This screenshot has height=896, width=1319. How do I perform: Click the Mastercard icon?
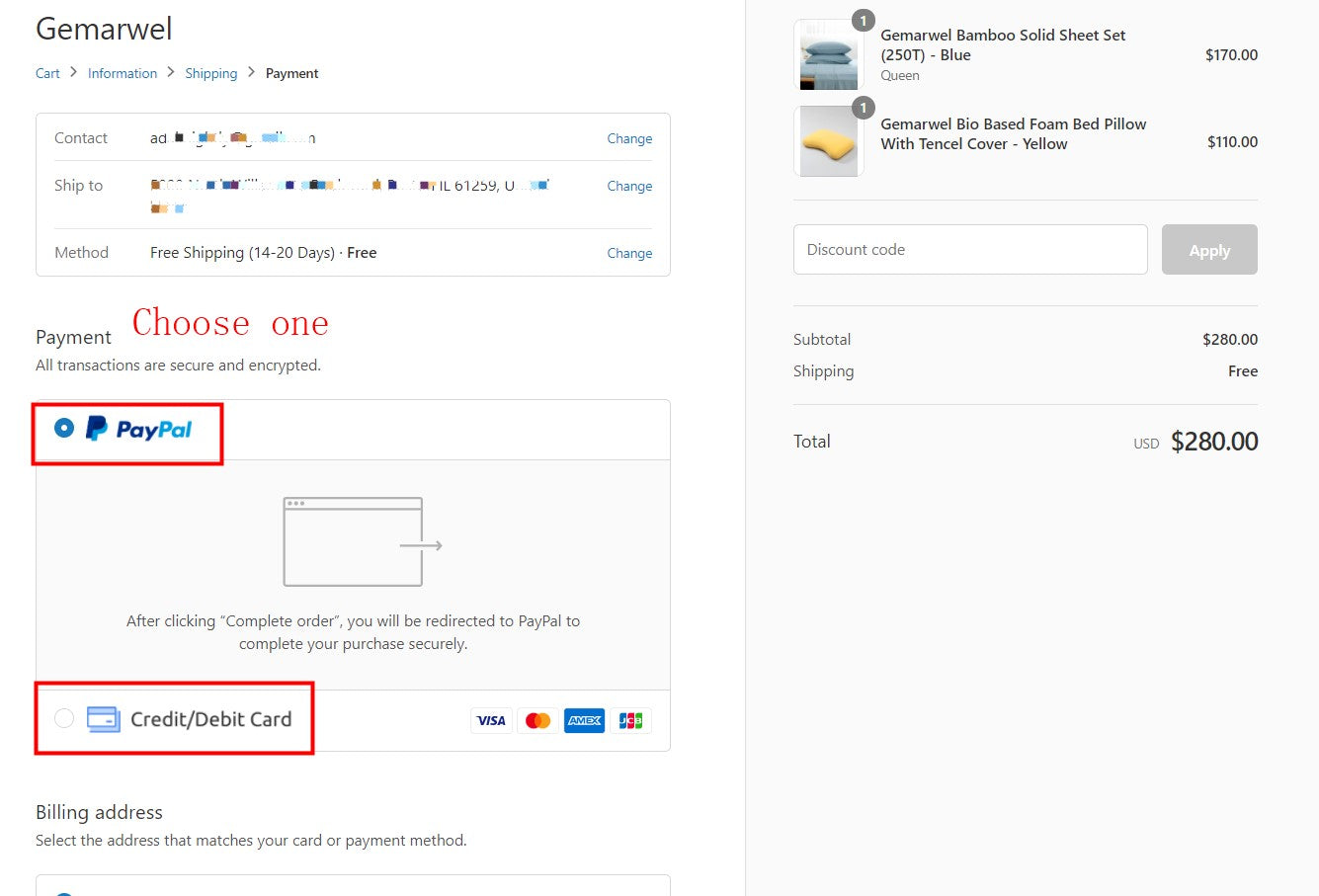(537, 721)
